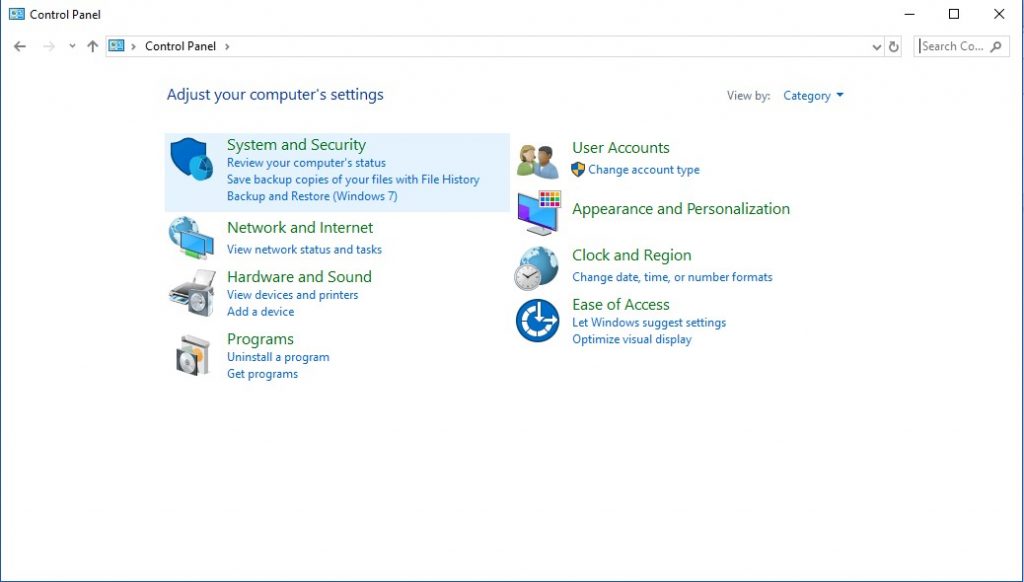
Task: Open Review your computer's status
Action: pyautogui.click(x=306, y=163)
